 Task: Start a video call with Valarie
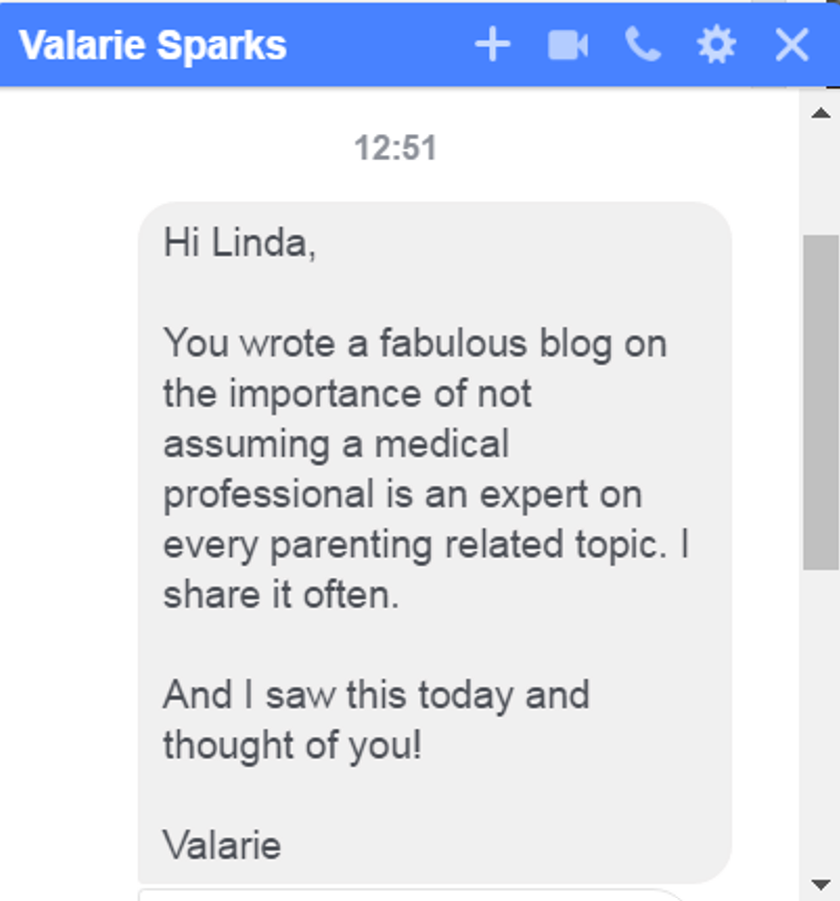tap(567, 45)
